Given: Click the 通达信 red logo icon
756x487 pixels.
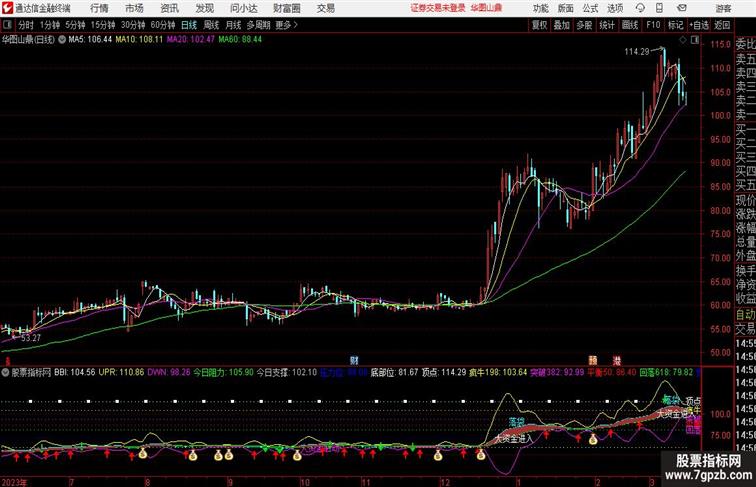Looking at the screenshot, I should click(x=7, y=8).
